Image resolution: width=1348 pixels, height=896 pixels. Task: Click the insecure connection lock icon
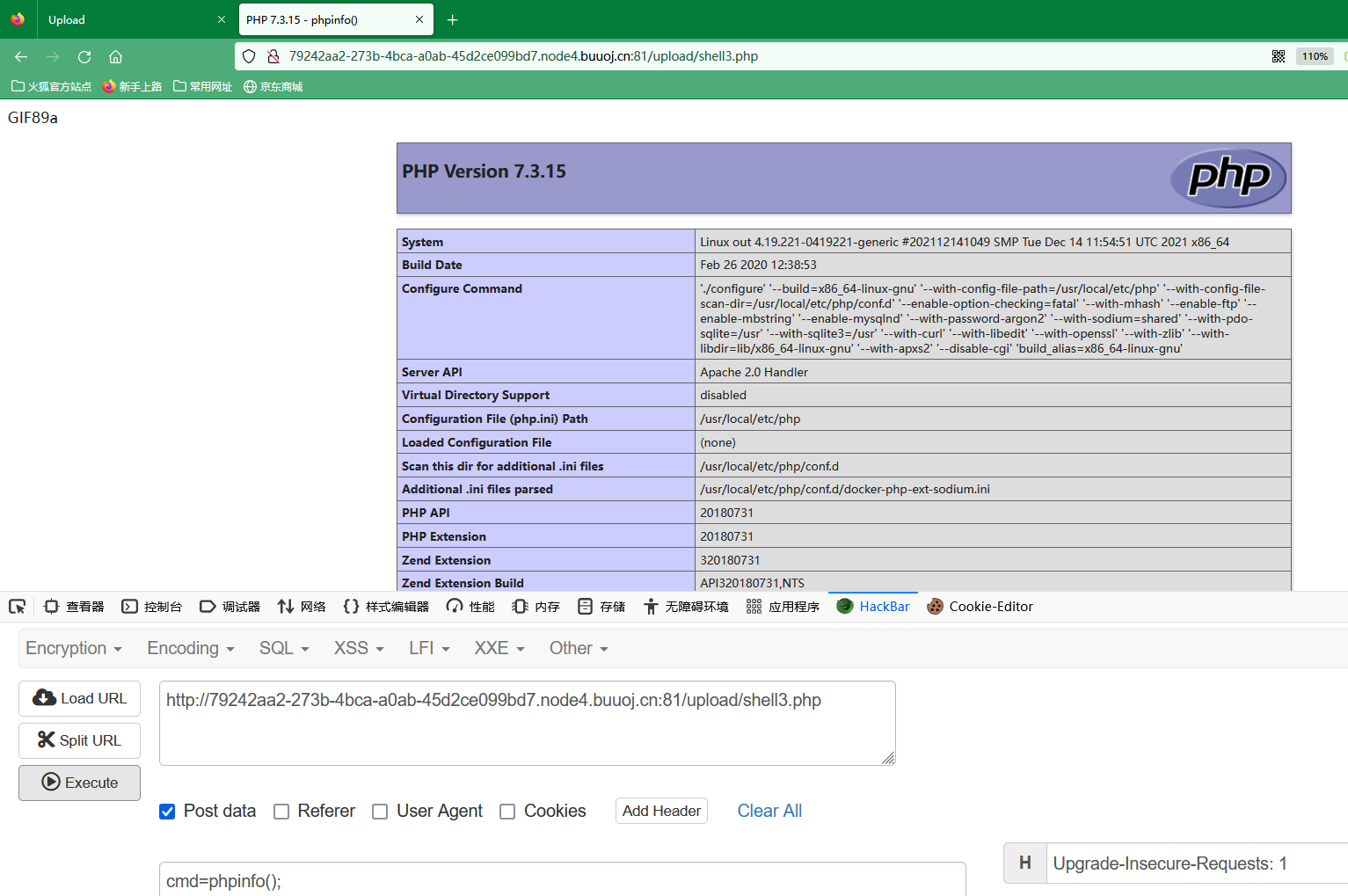[273, 56]
